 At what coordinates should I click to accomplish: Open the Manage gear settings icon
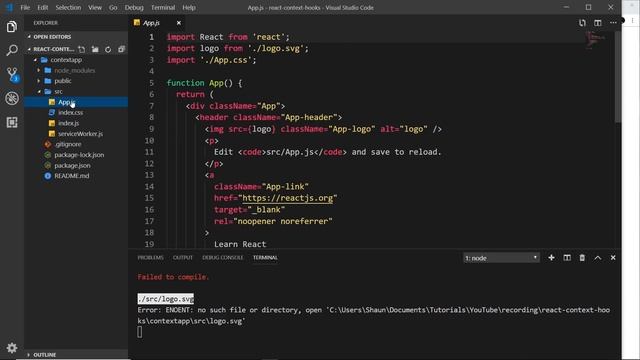[12, 348]
